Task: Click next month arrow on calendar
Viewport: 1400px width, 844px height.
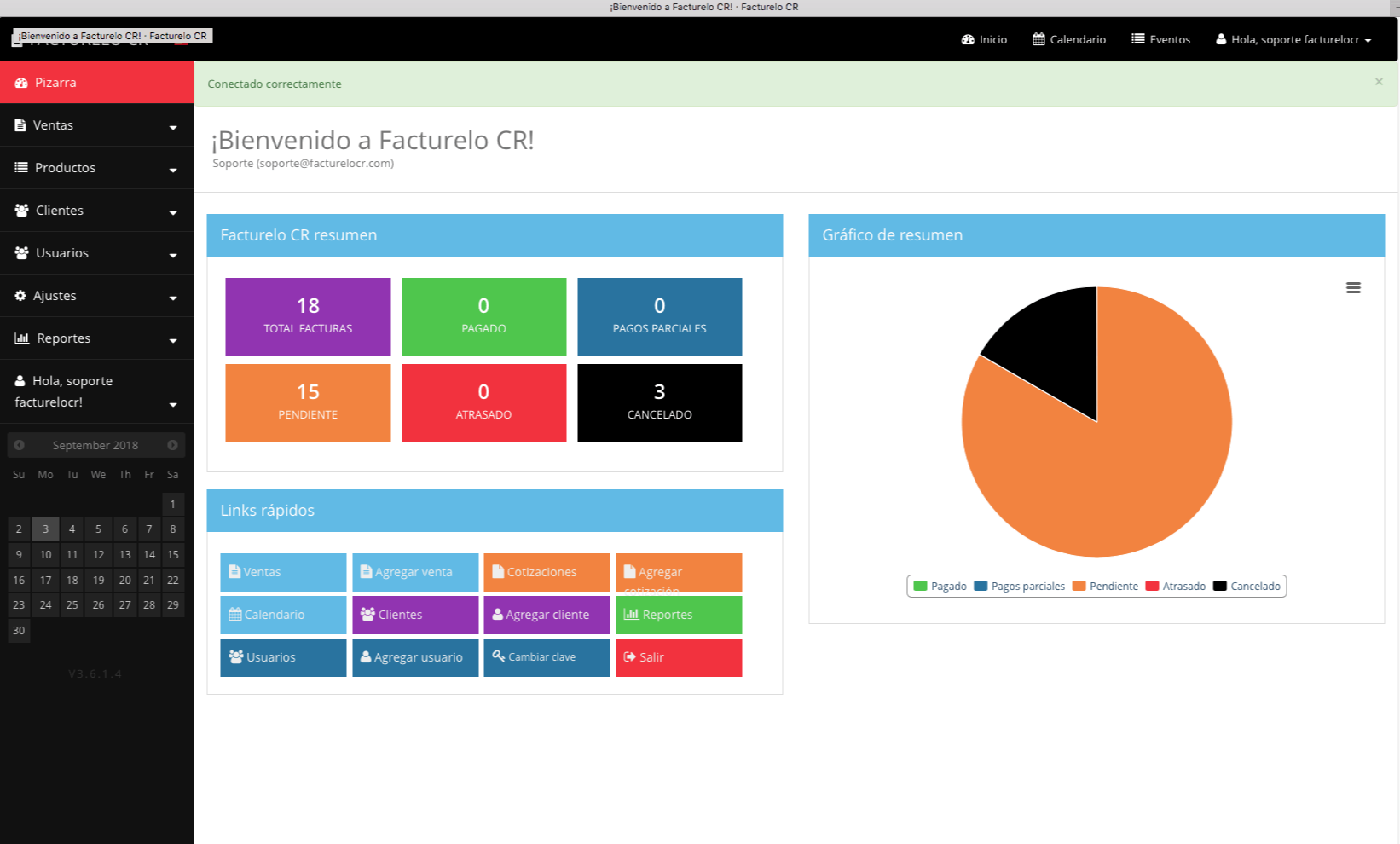Action: click(172, 445)
